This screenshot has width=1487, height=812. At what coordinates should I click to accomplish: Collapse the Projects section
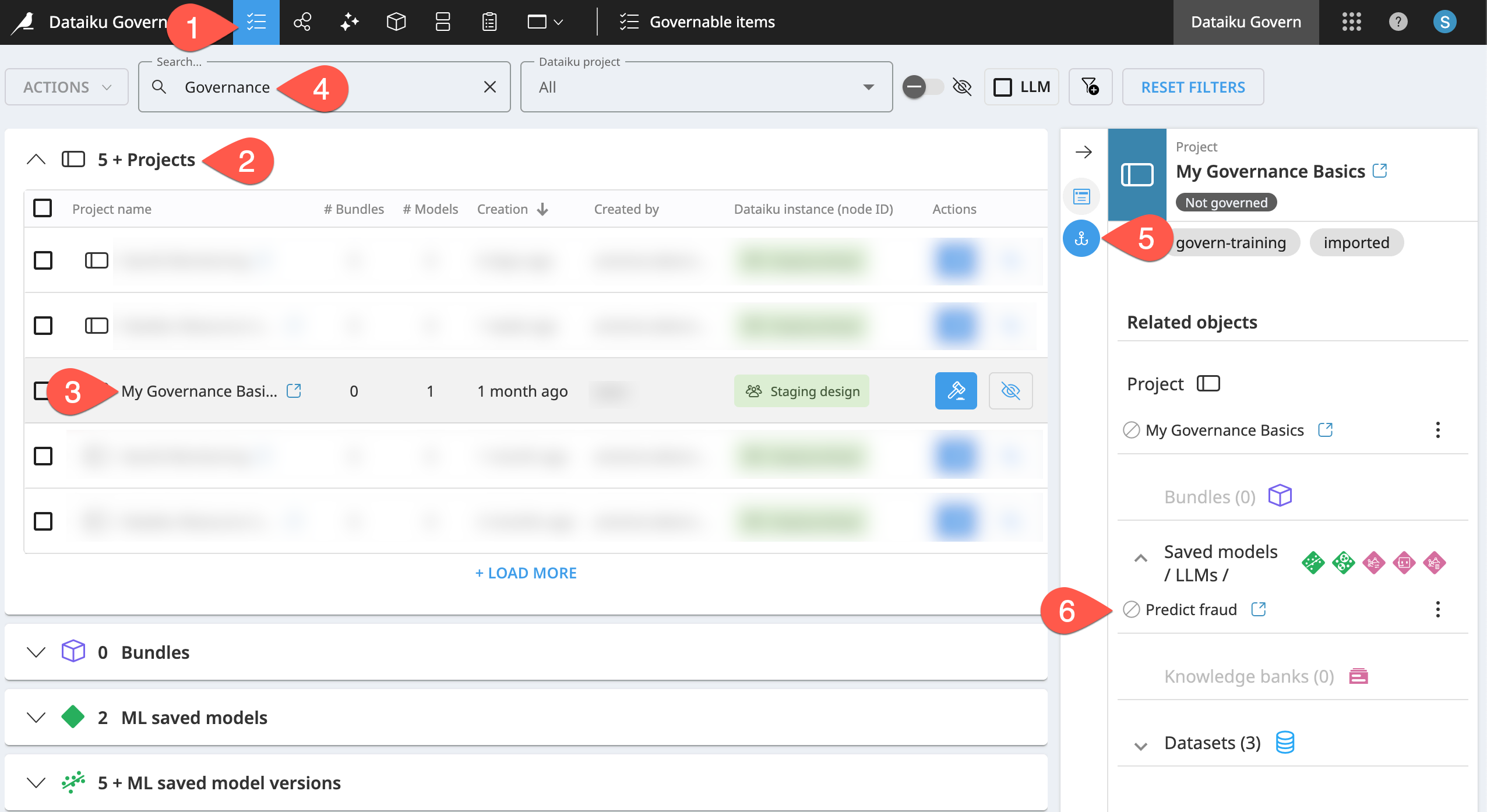36,159
